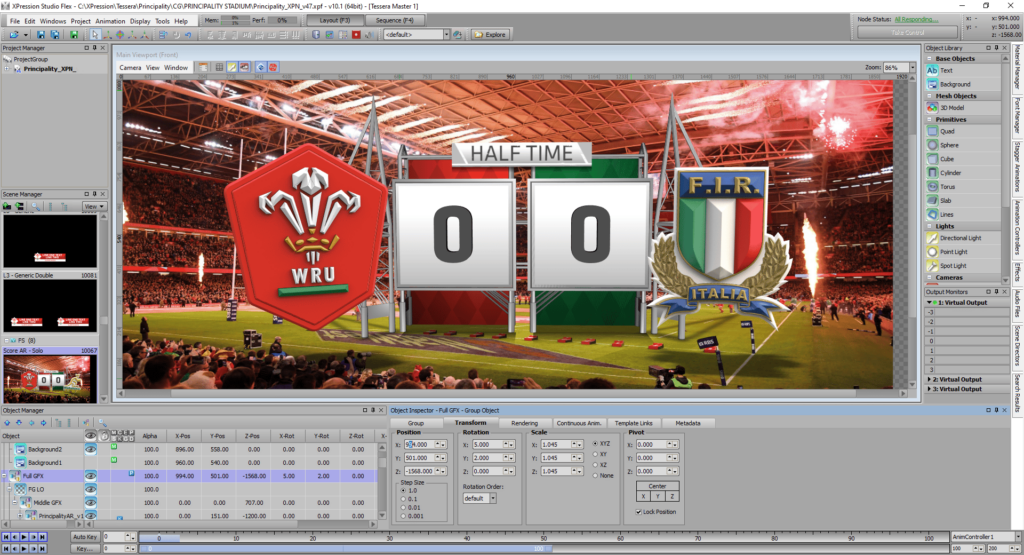This screenshot has width=1024, height=555.
Task: Set step size to 0.1
Action: (x=402, y=499)
